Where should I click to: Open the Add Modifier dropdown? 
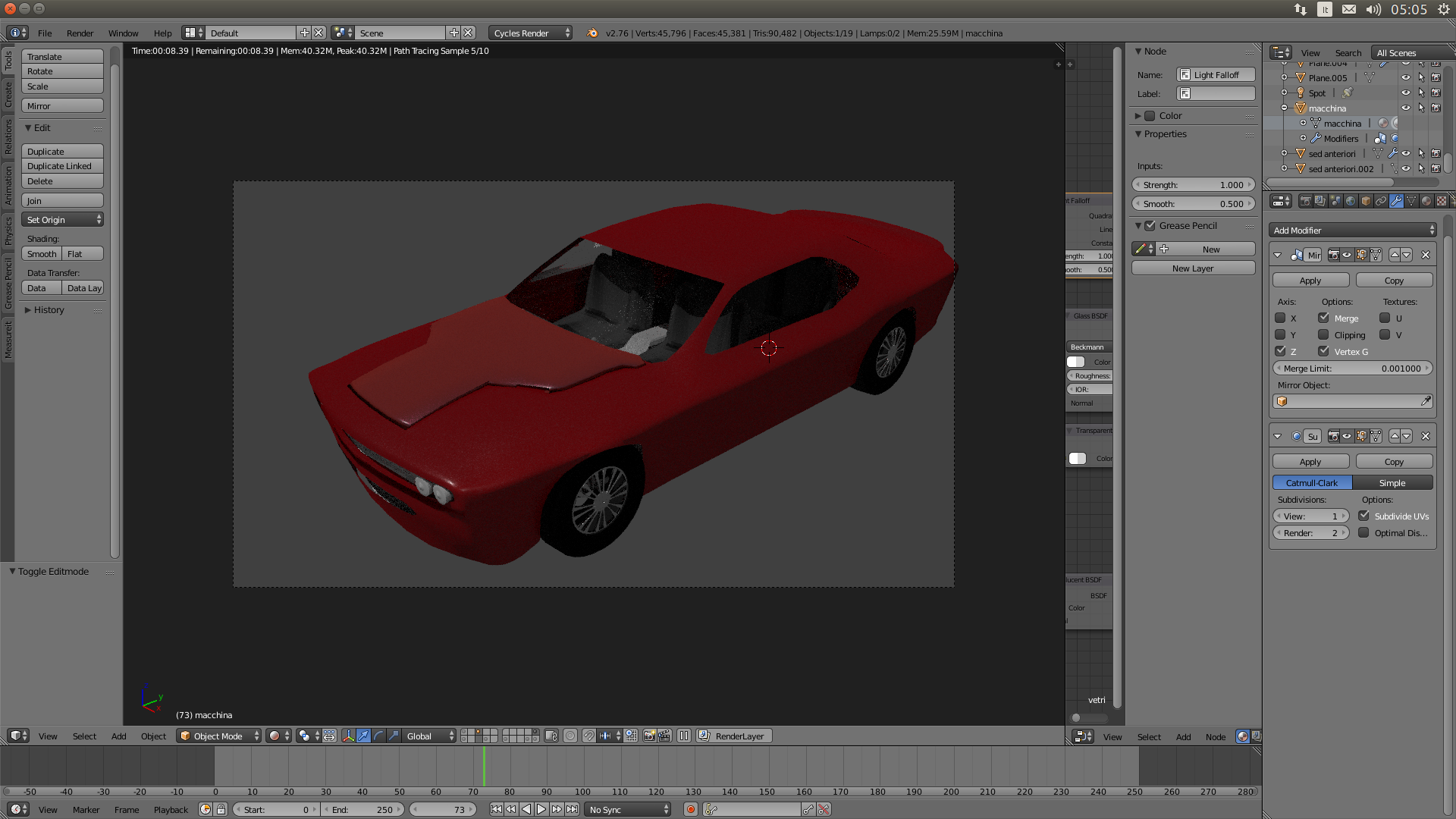pos(1353,230)
